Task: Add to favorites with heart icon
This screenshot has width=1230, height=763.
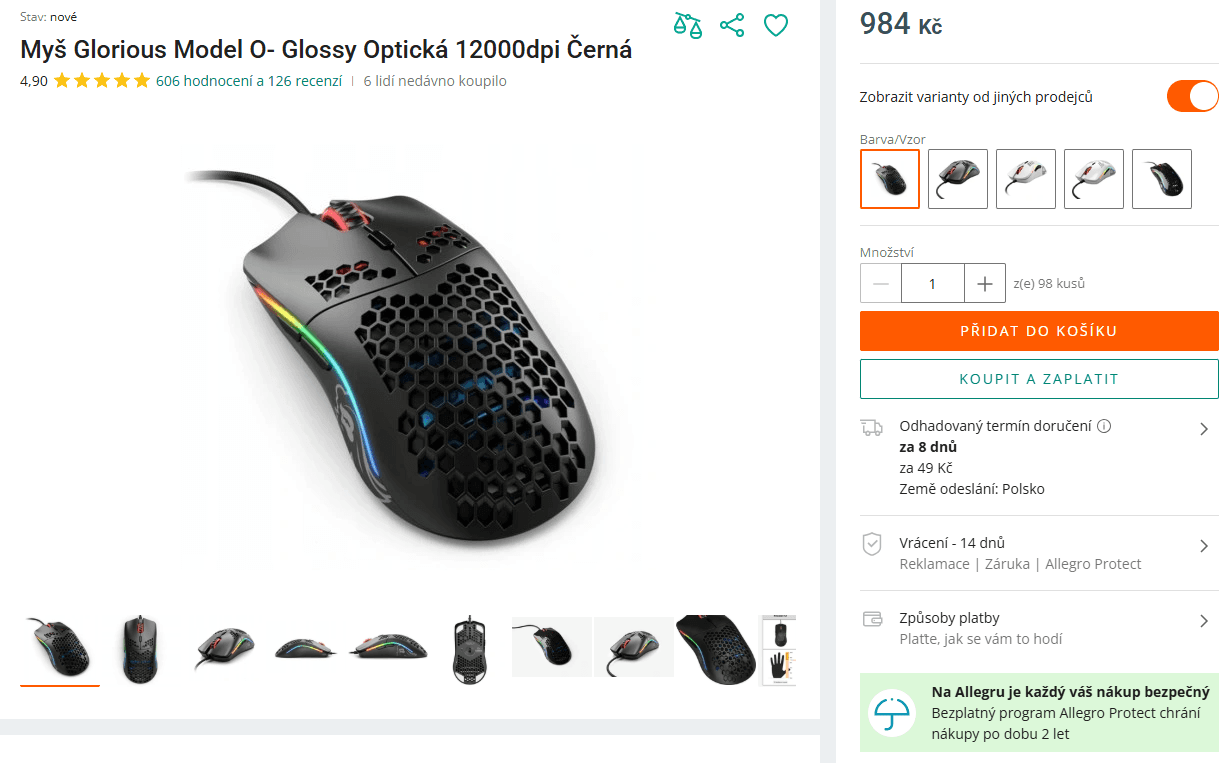Action: pyautogui.click(x=776, y=25)
